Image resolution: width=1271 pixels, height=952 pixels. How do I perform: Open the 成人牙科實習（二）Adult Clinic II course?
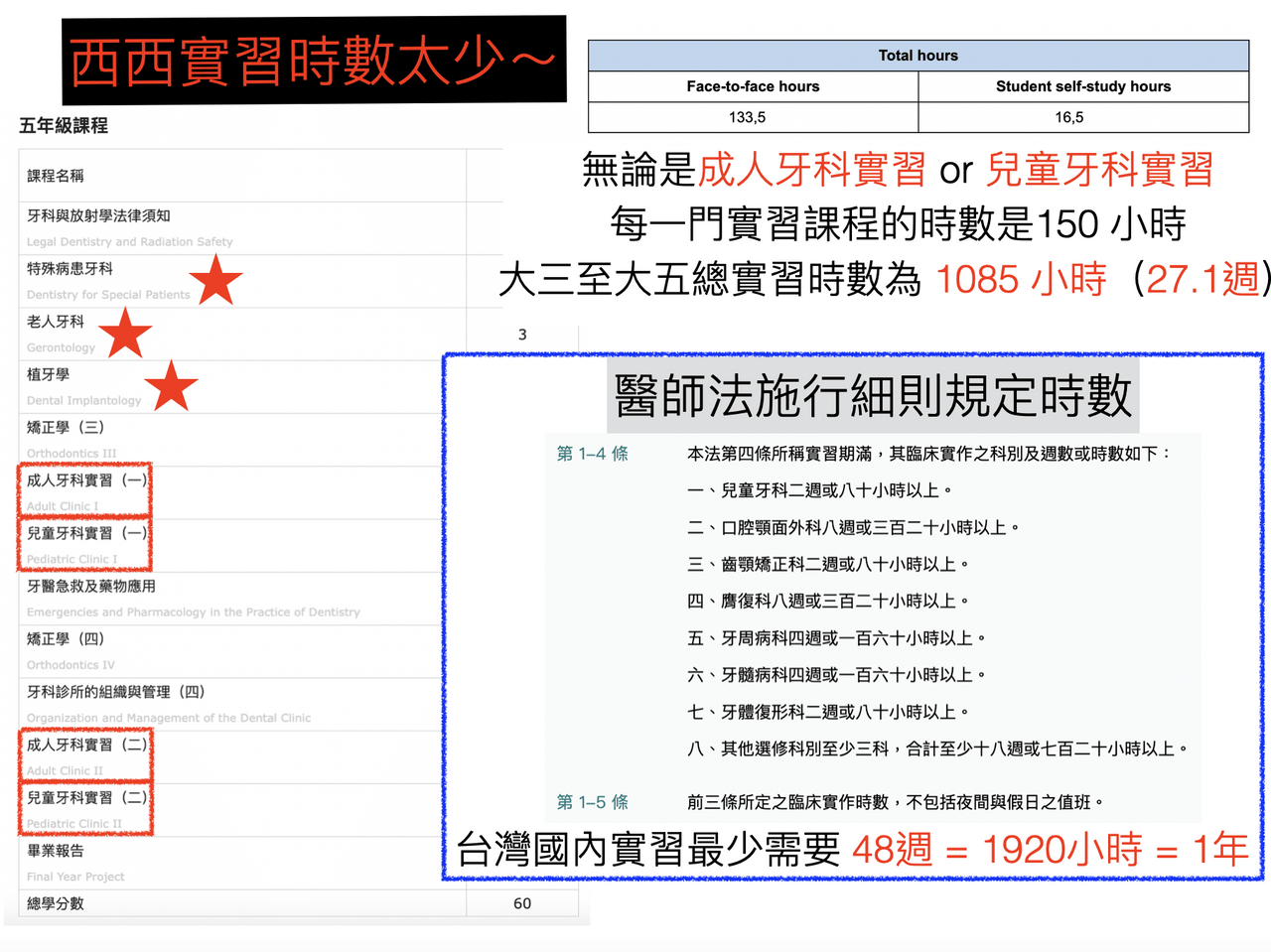[85, 755]
